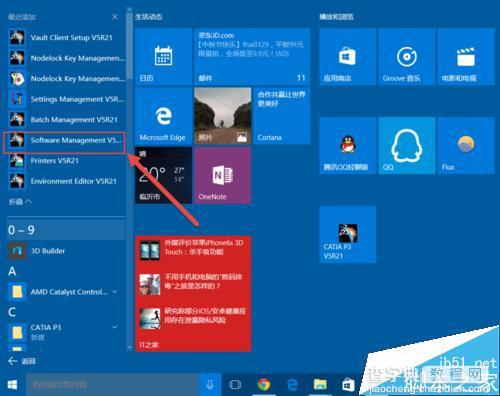This screenshot has width=500, height=396.
Task: Select Software Management V5 text entry
Action: pyautogui.click(x=76, y=140)
